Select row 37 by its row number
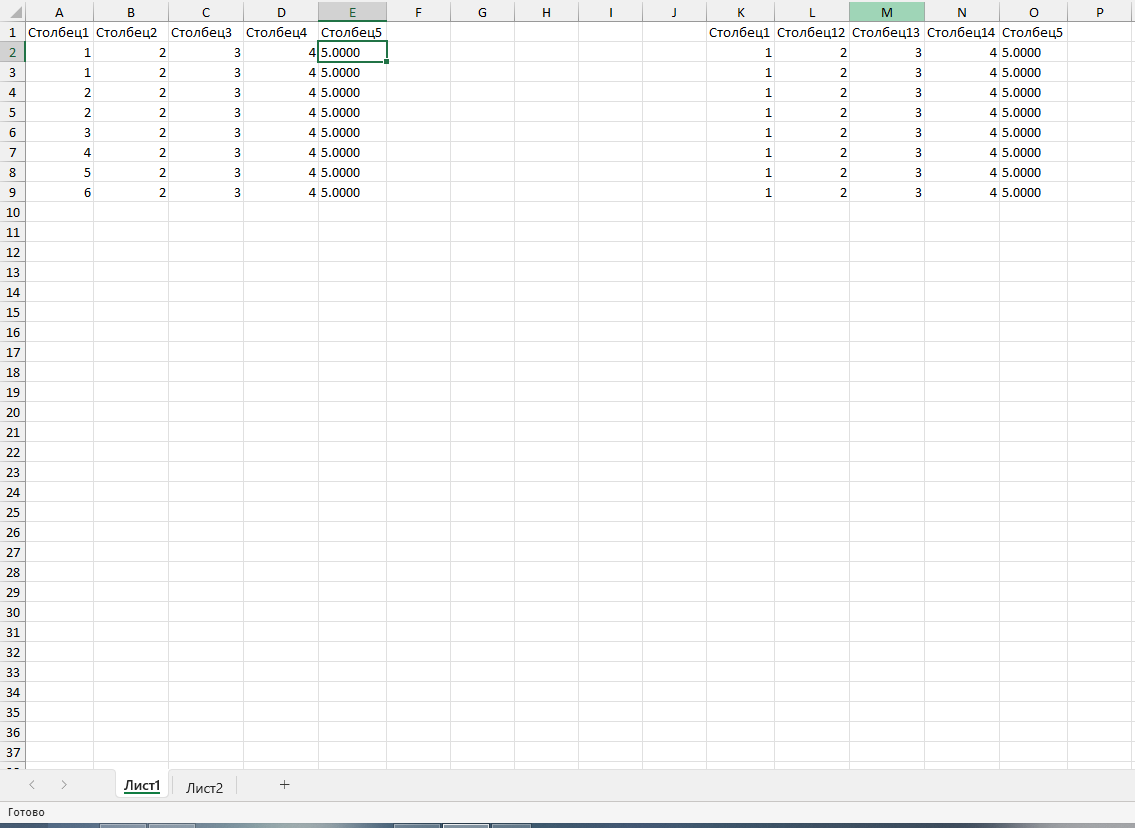 coord(12,752)
